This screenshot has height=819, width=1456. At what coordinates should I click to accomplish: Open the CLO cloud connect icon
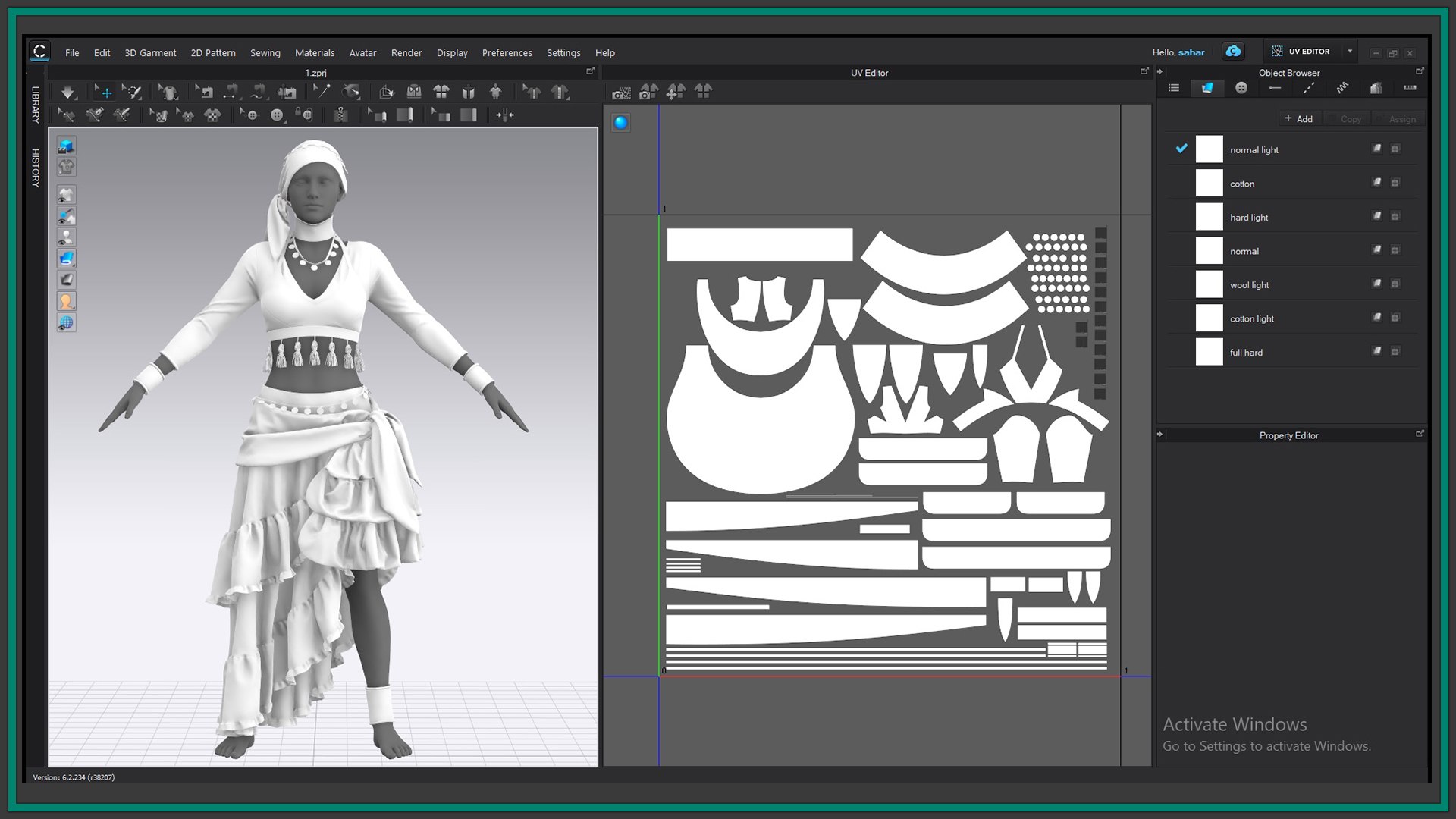(1233, 52)
